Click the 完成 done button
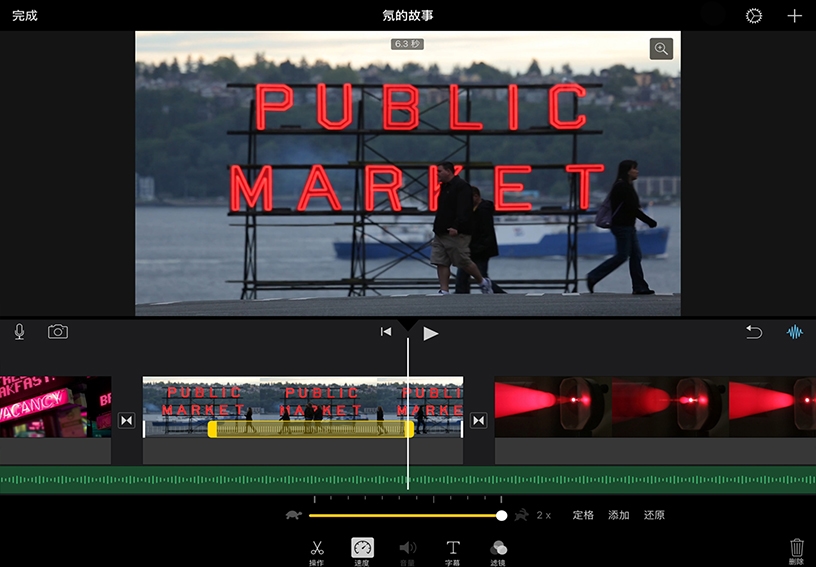Screen dimensions: 816x567 [25, 16]
